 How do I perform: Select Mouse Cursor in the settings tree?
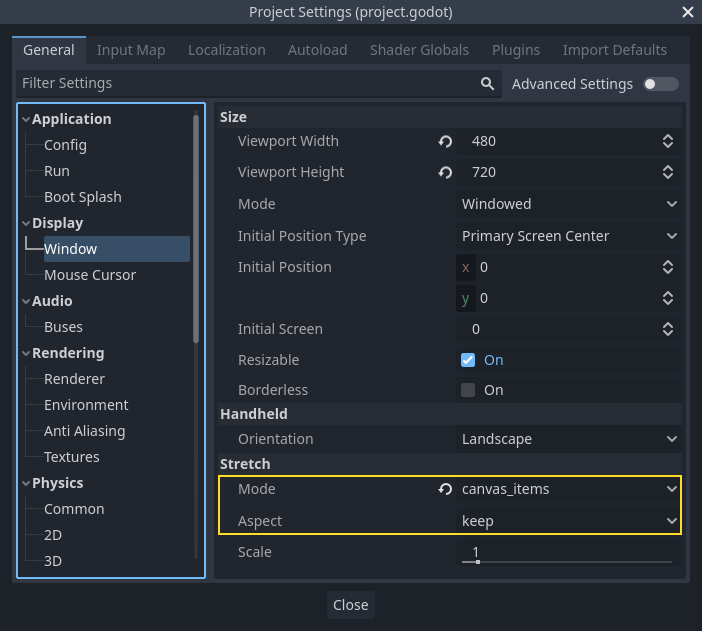pyautogui.click(x=90, y=275)
